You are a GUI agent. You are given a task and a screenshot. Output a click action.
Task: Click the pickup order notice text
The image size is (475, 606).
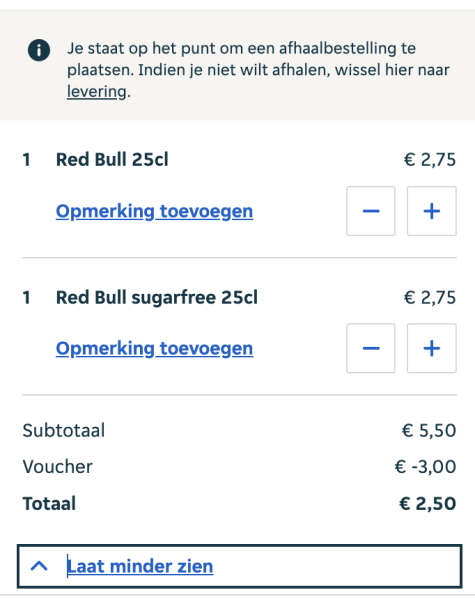point(258,70)
